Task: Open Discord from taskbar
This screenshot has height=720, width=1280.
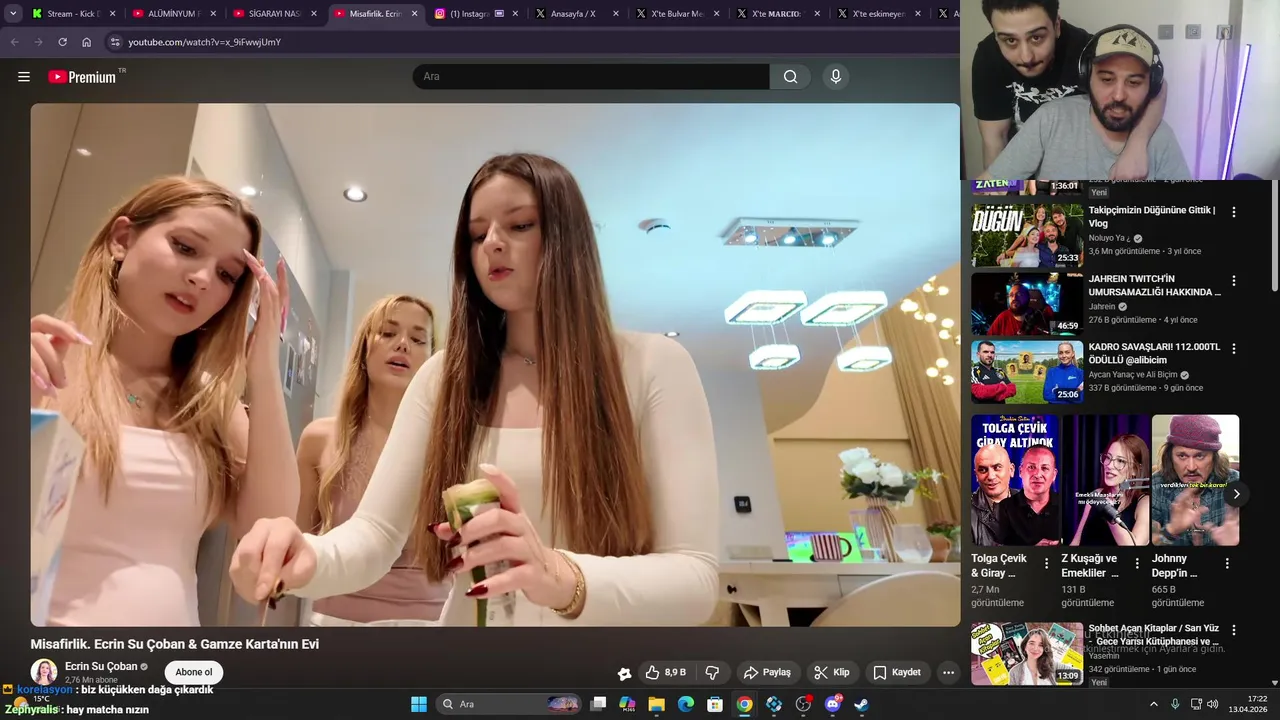Action: [832, 704]
